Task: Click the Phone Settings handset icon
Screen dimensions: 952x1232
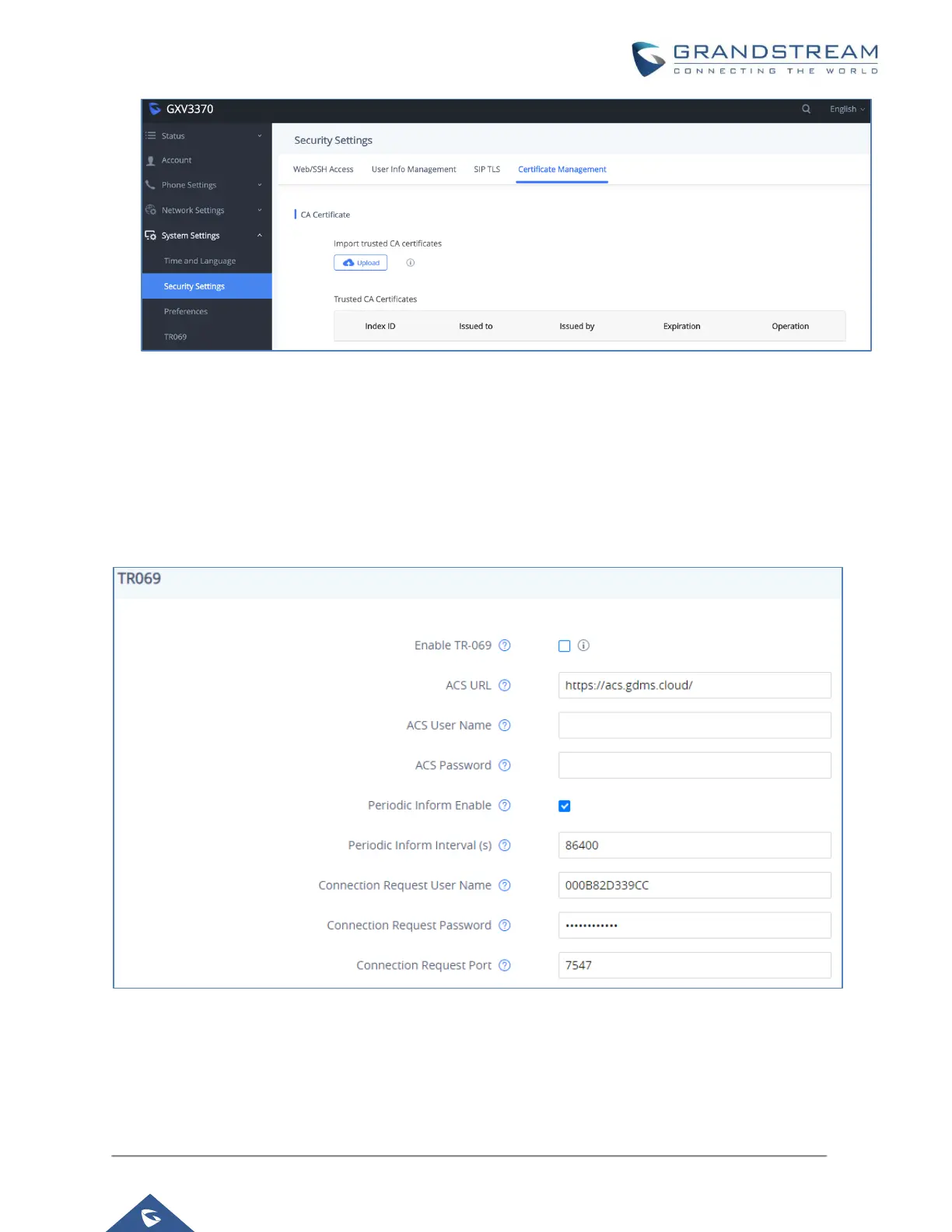Action: point(151,185)
